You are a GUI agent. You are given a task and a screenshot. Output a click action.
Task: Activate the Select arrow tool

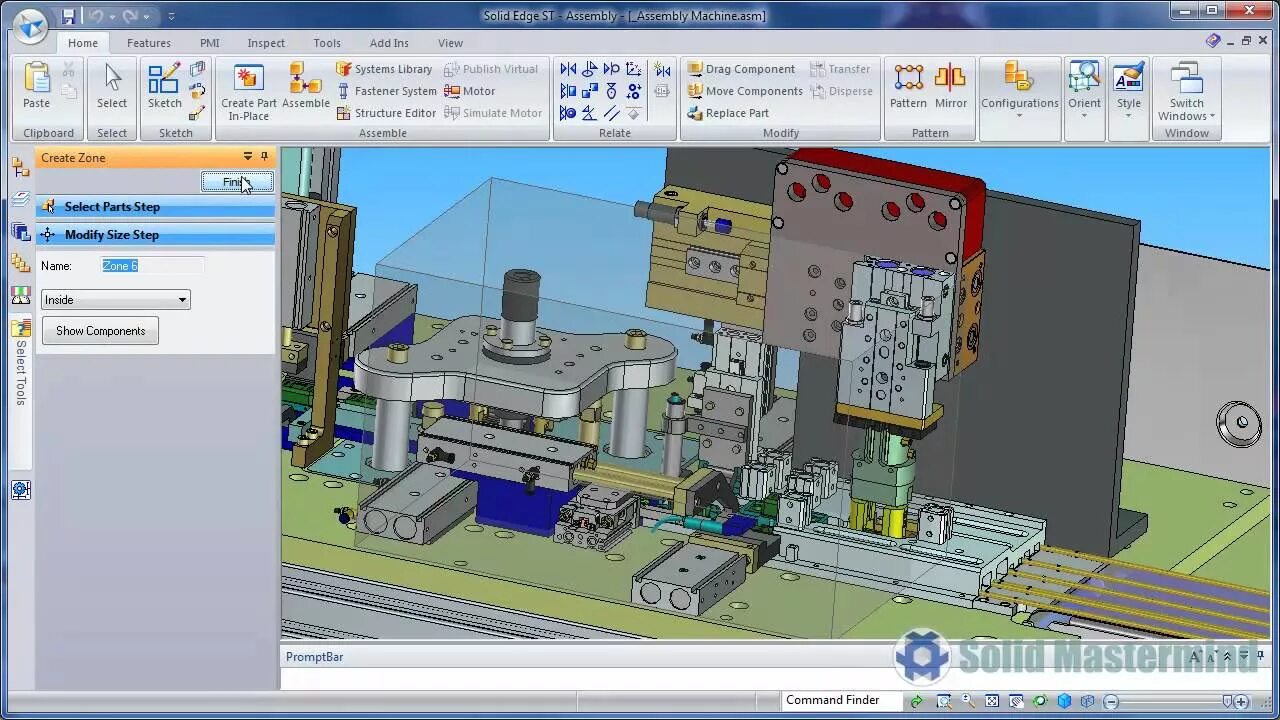coord(112,87)
